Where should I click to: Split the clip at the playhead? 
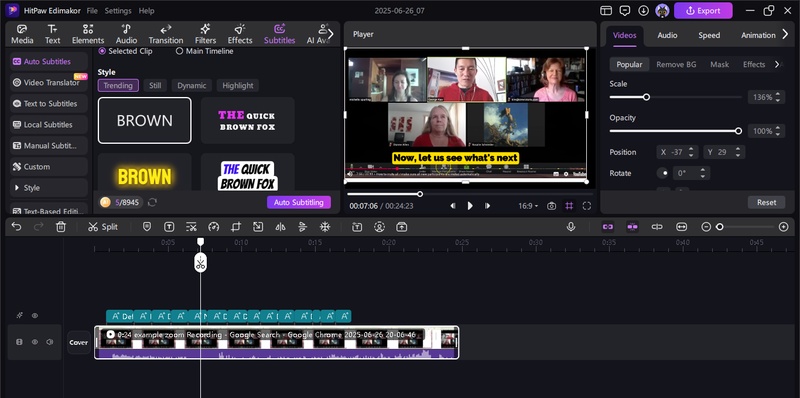(x=103, y=227)
